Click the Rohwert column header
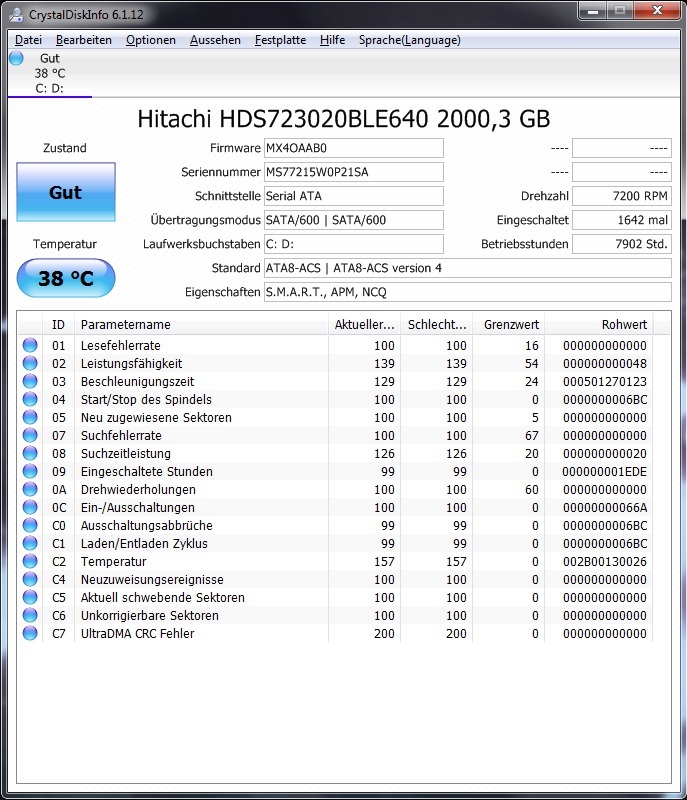Screen dimensions: 687x800 (599, 324)
